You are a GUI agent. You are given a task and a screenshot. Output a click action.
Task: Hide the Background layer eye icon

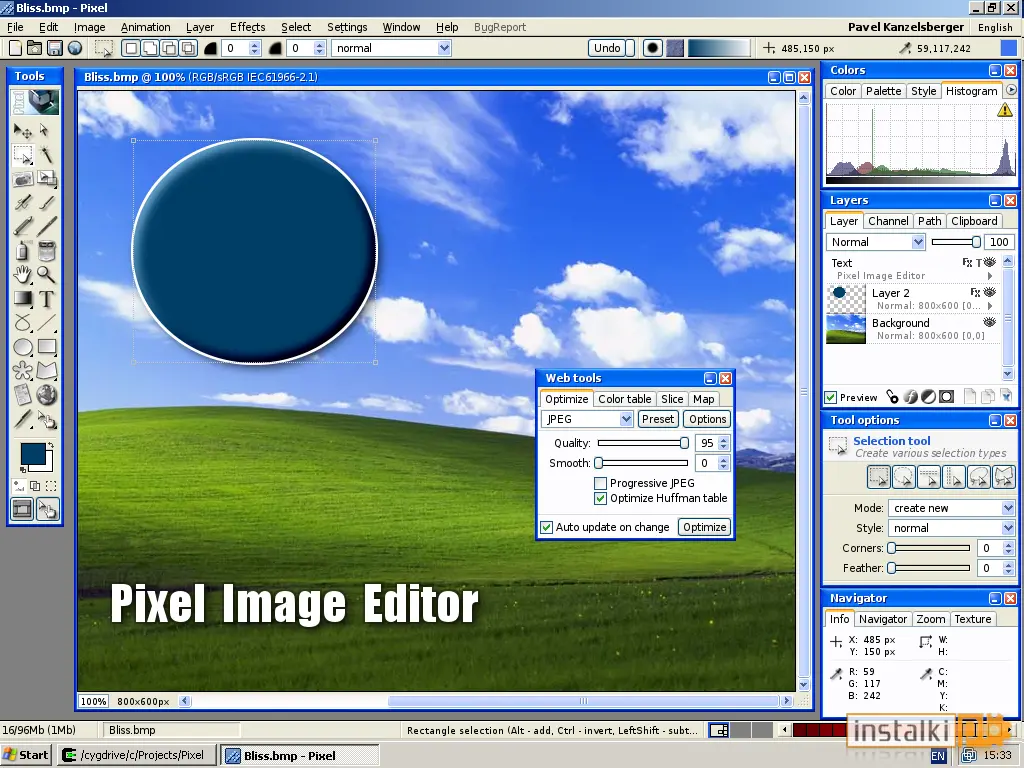[x=989, y=322]
